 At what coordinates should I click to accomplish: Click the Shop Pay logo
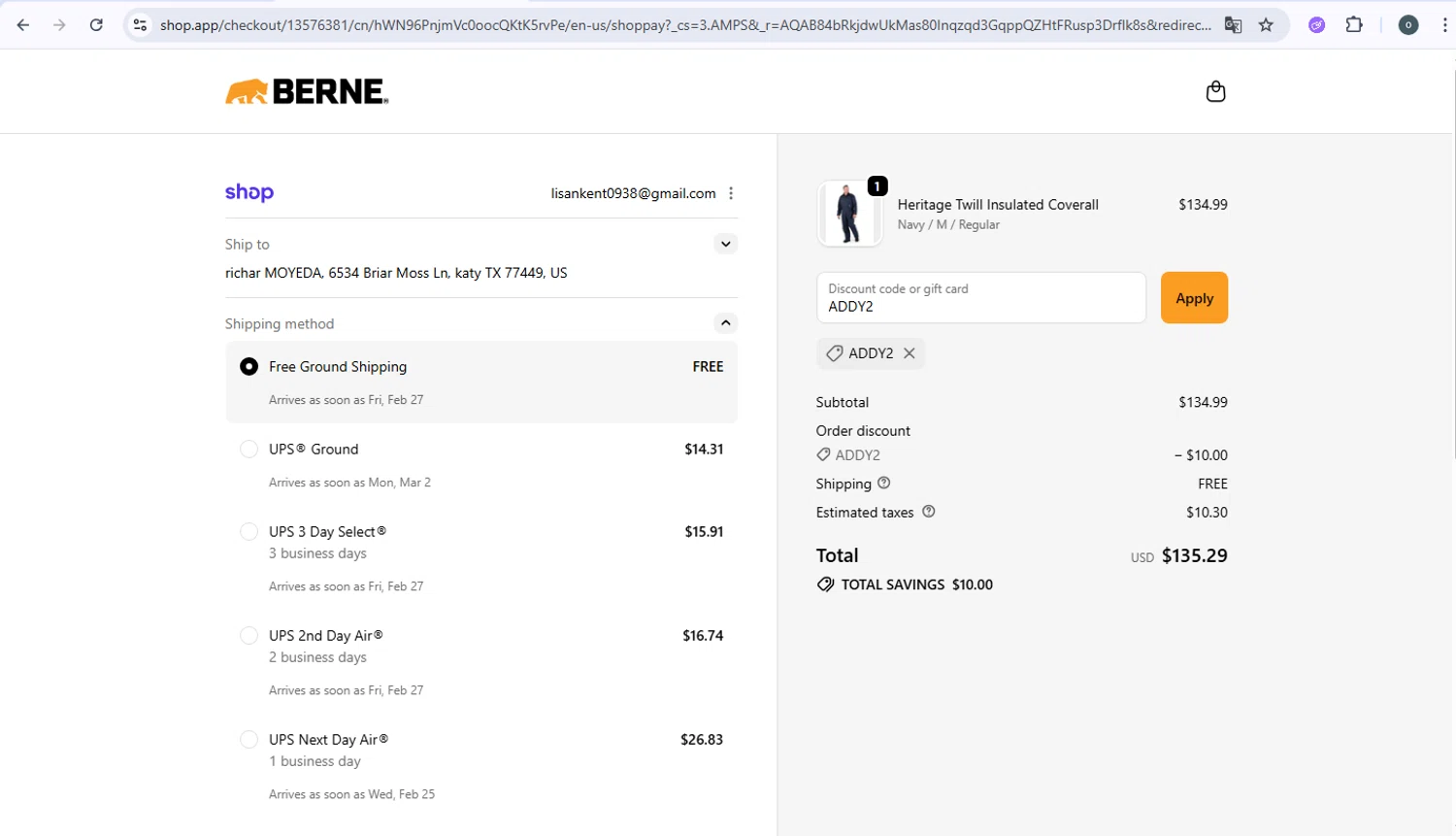[249, 192]
